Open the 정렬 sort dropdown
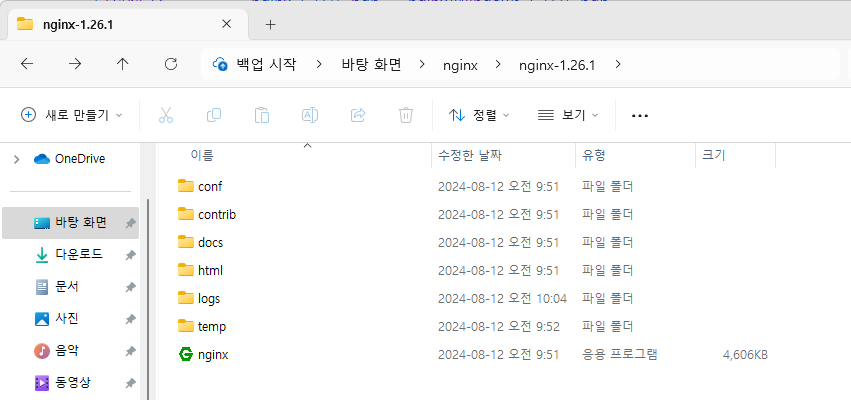 click(x=479, y=115)
